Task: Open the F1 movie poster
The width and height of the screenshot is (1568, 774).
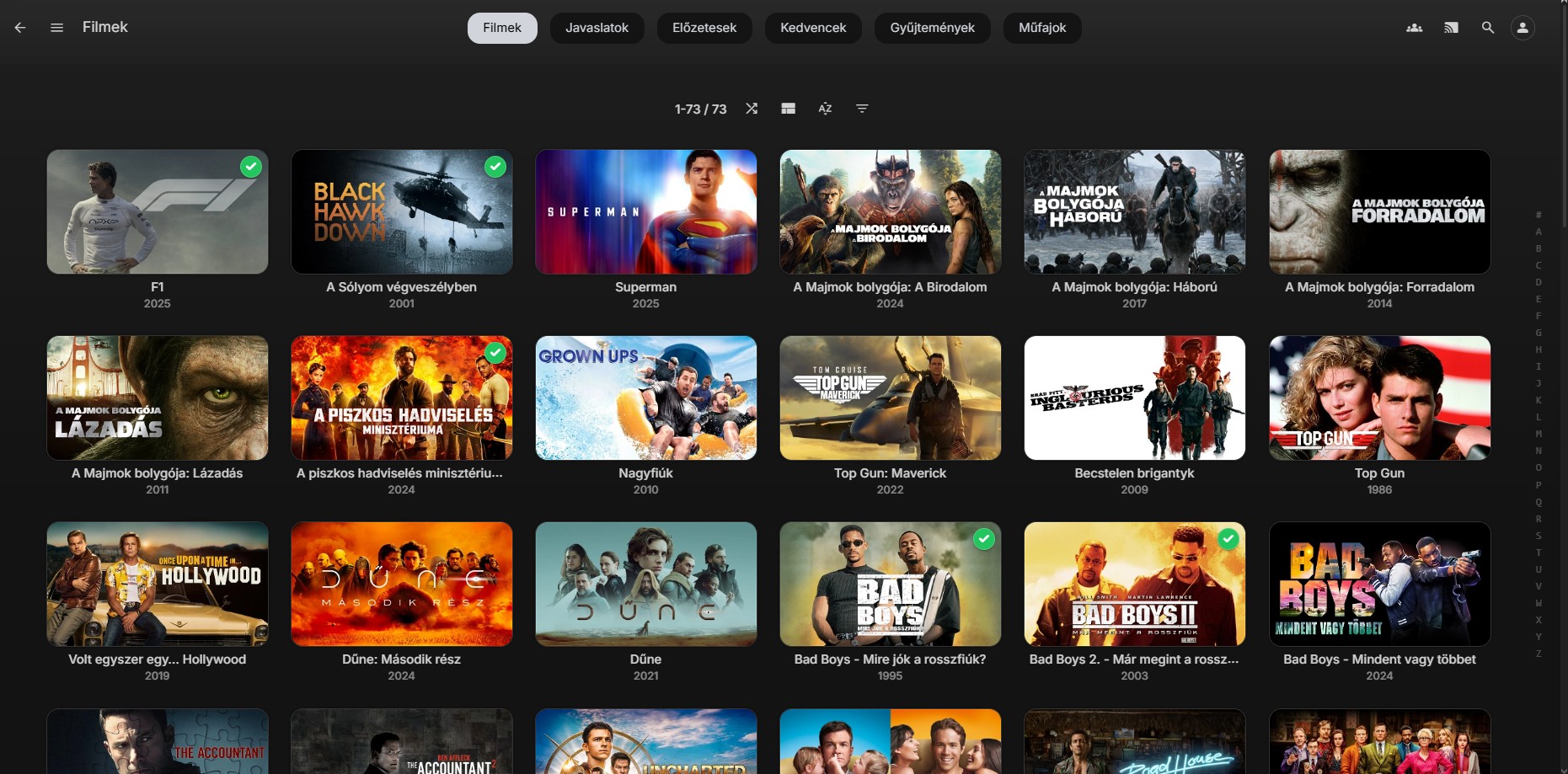Action: click(158, 212)
